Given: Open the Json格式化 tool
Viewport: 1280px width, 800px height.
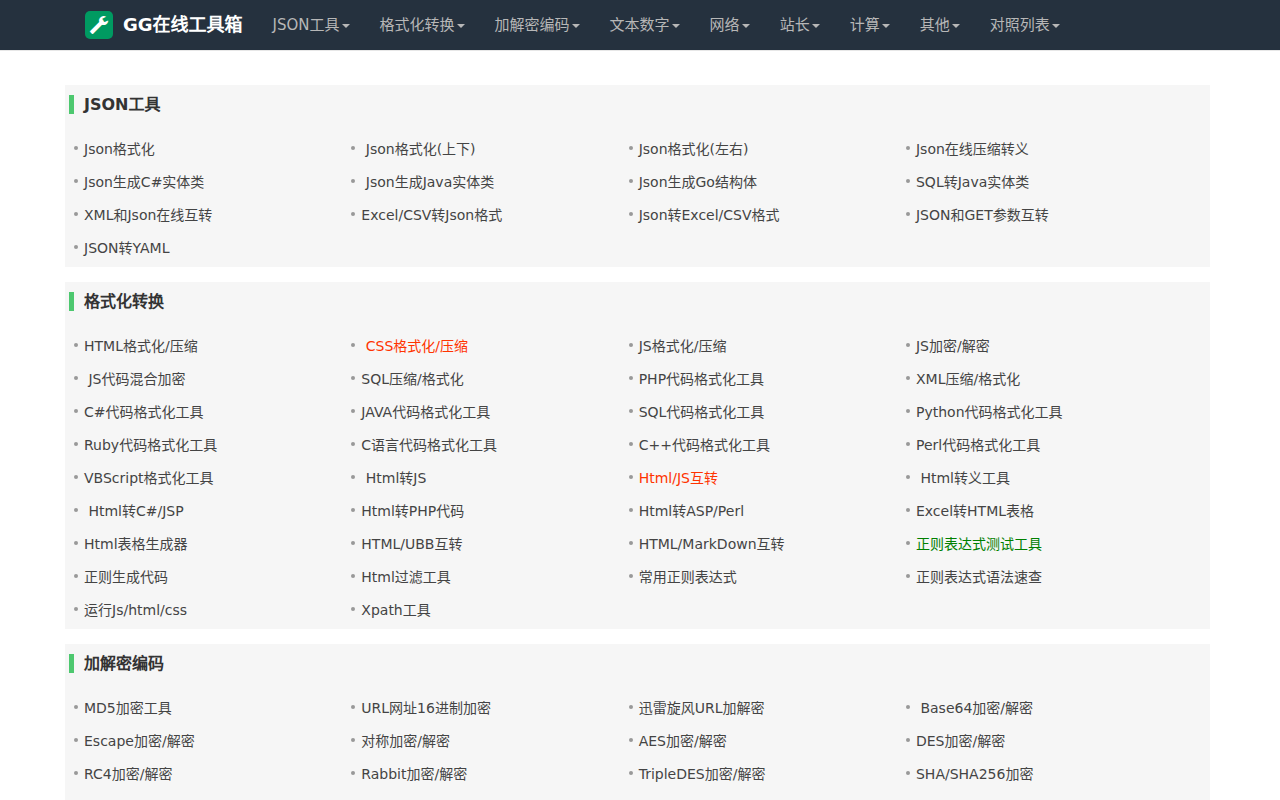Looking at the screenshot, I should pos(118,148).
